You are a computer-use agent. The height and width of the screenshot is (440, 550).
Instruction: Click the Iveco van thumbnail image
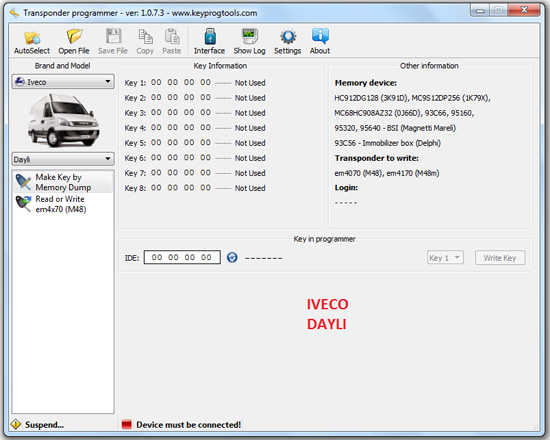coord(63,120)
